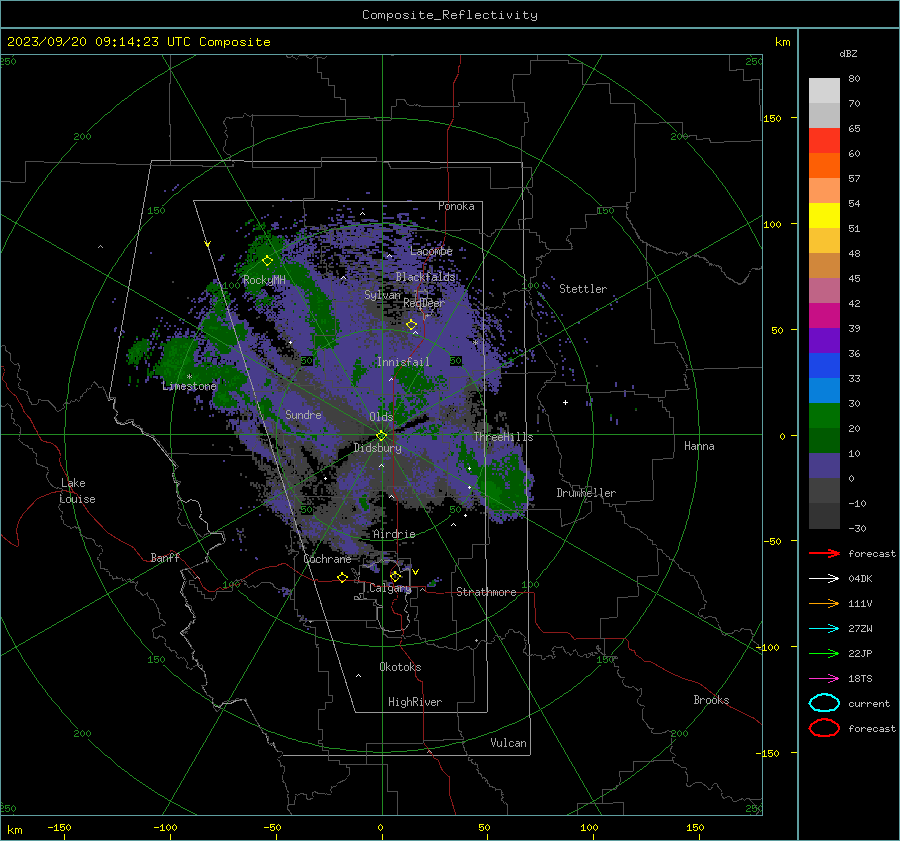Select the 45 dBZ tan color swatch
Screen dimensions: 900x841
pos(824,265)
